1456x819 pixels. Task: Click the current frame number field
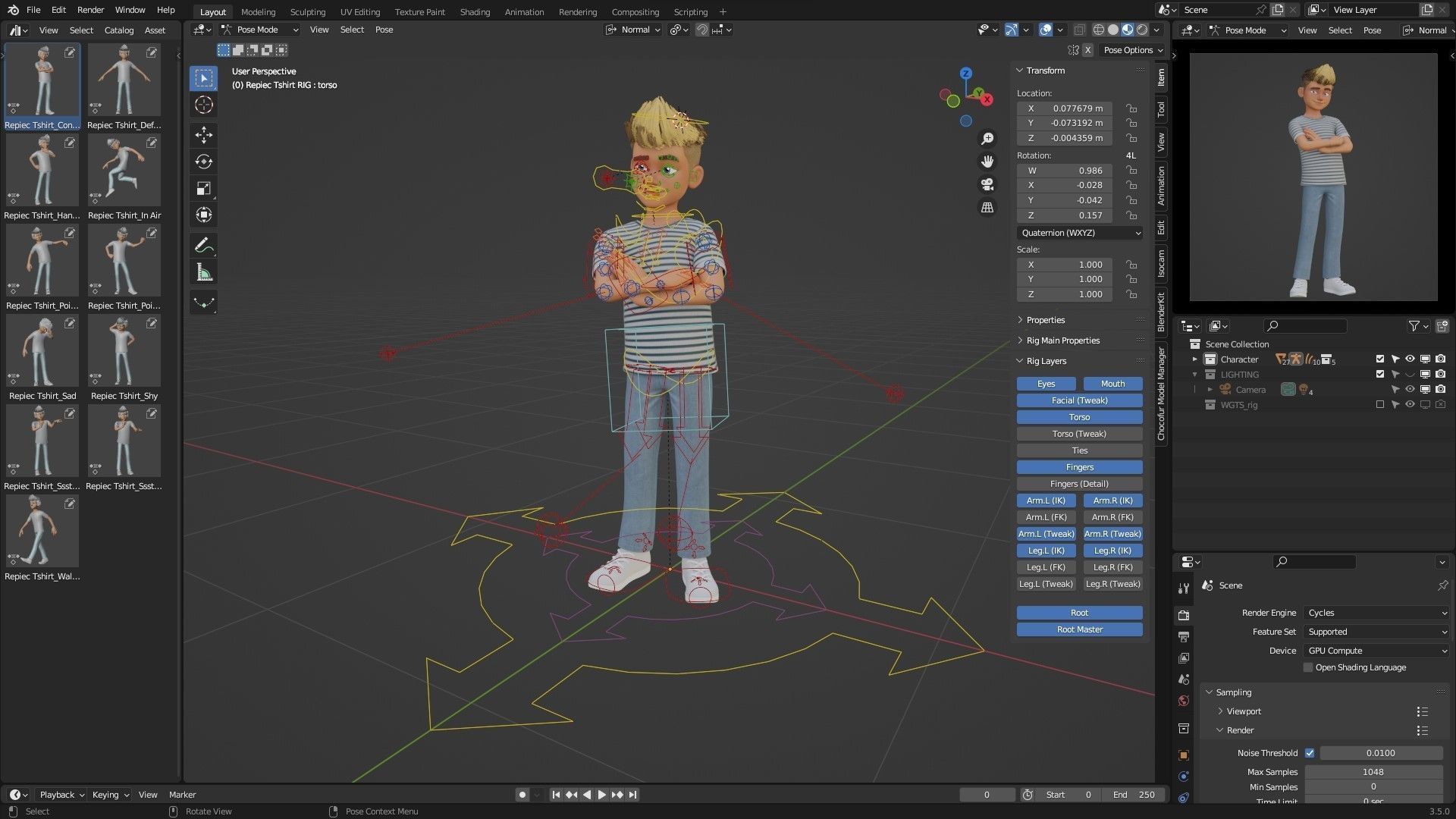987,795
